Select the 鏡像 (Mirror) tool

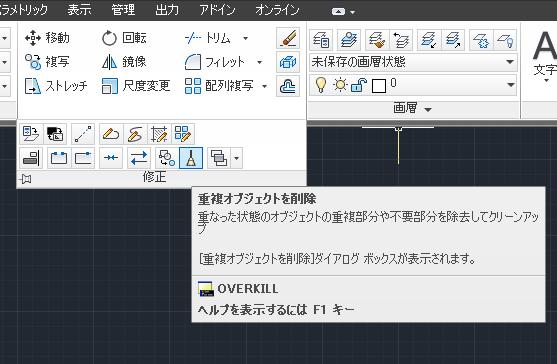coord(124,62)
